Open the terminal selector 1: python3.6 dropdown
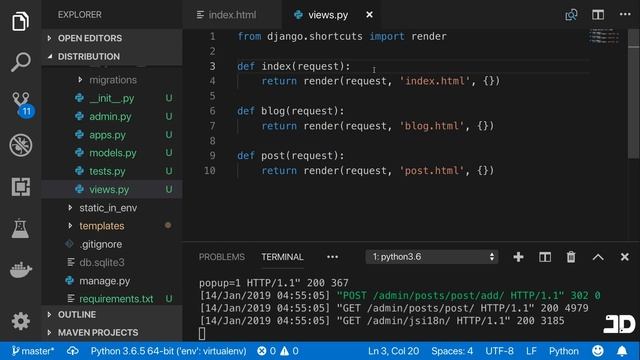This screenshot has width=640, height=360. 432,257
